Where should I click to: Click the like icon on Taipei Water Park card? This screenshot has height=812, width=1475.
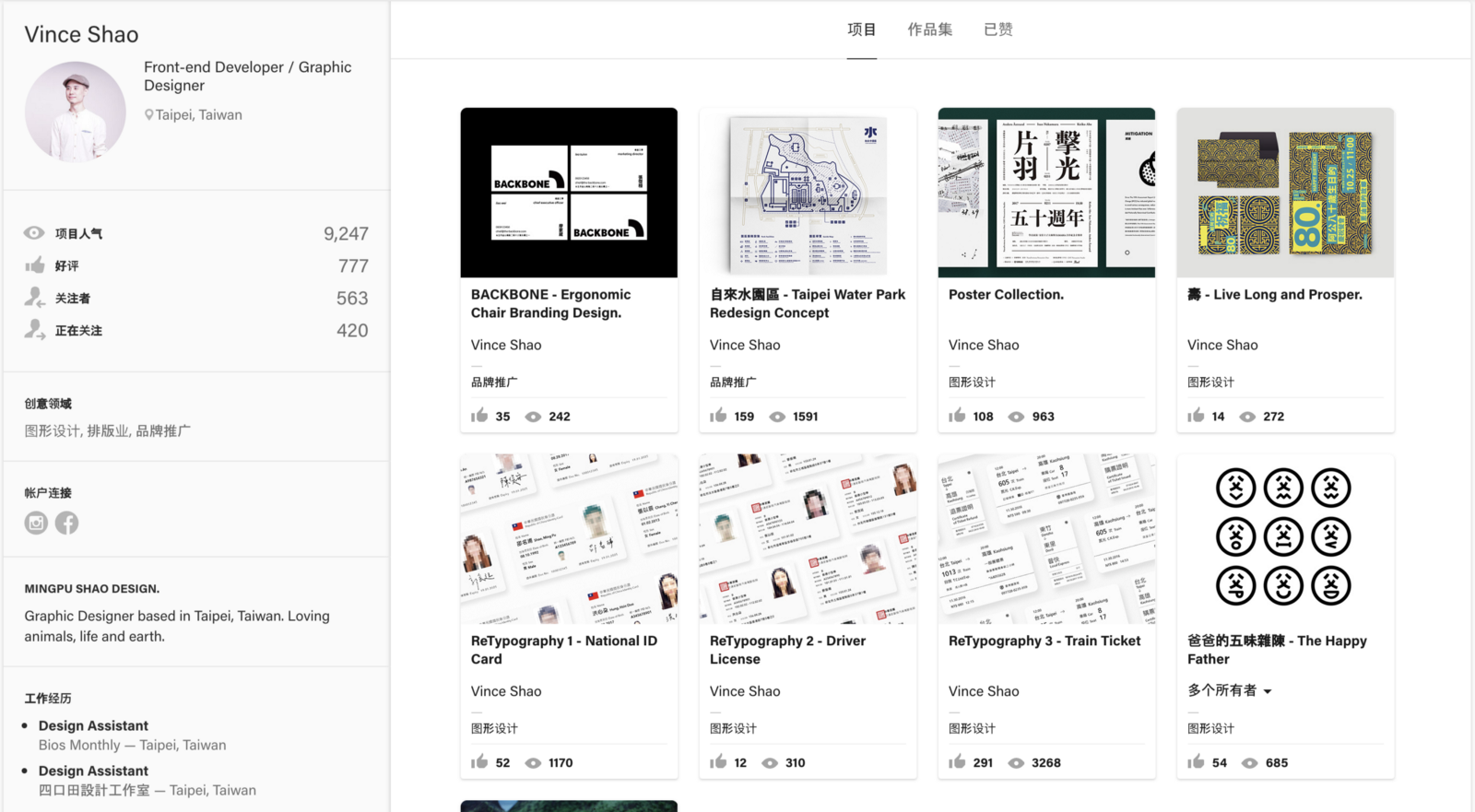click(718, 416)
